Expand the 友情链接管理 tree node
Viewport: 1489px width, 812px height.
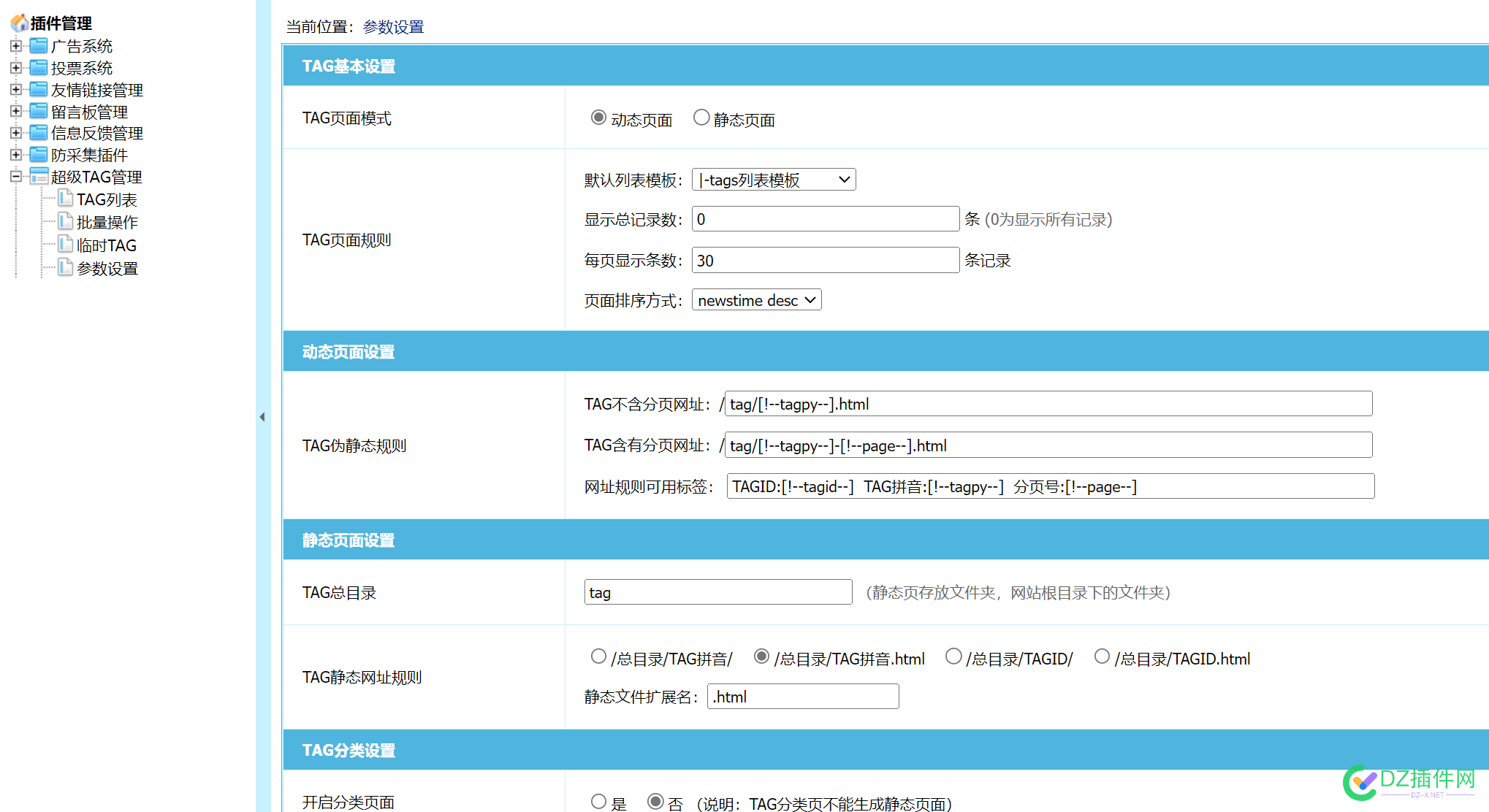16,90
